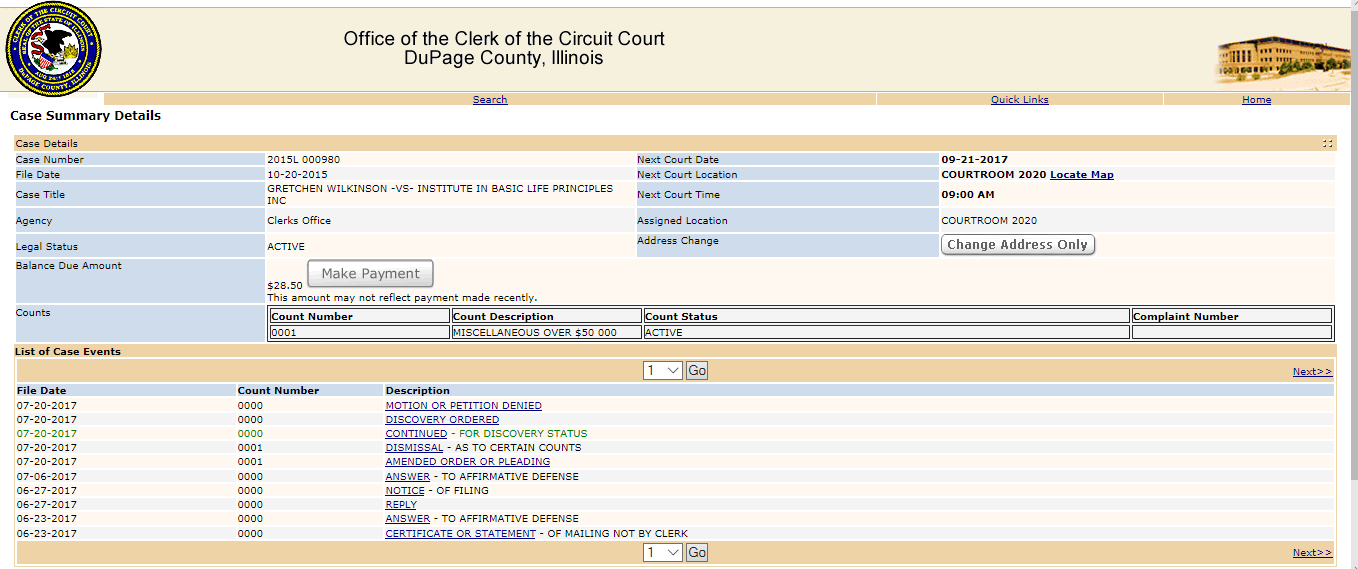Open the DISMISSAL as to certain counts event
This screenshot has width=1358, height=569.
(x=414, y=448)
